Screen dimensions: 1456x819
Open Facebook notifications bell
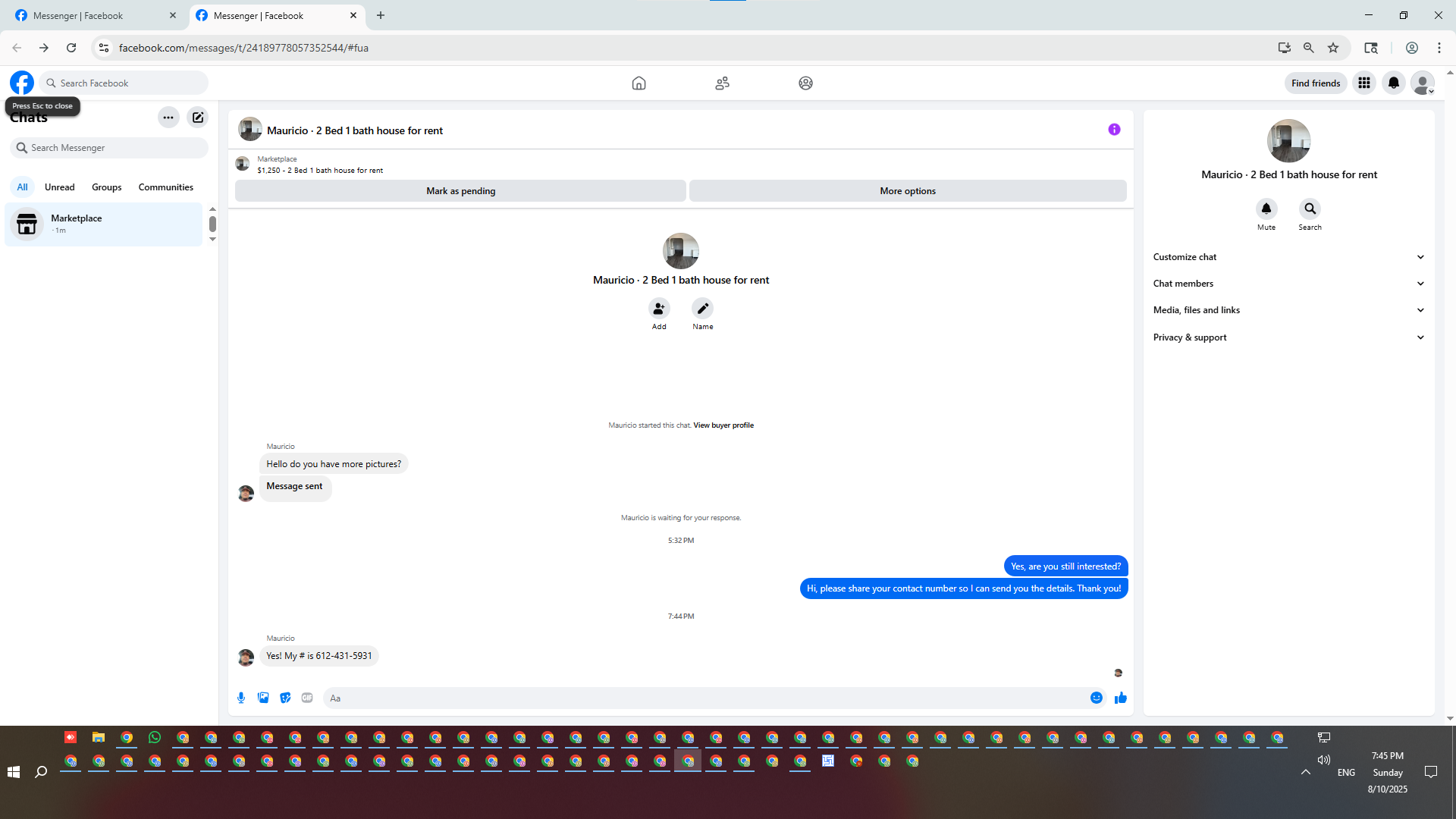point(1393,83)
